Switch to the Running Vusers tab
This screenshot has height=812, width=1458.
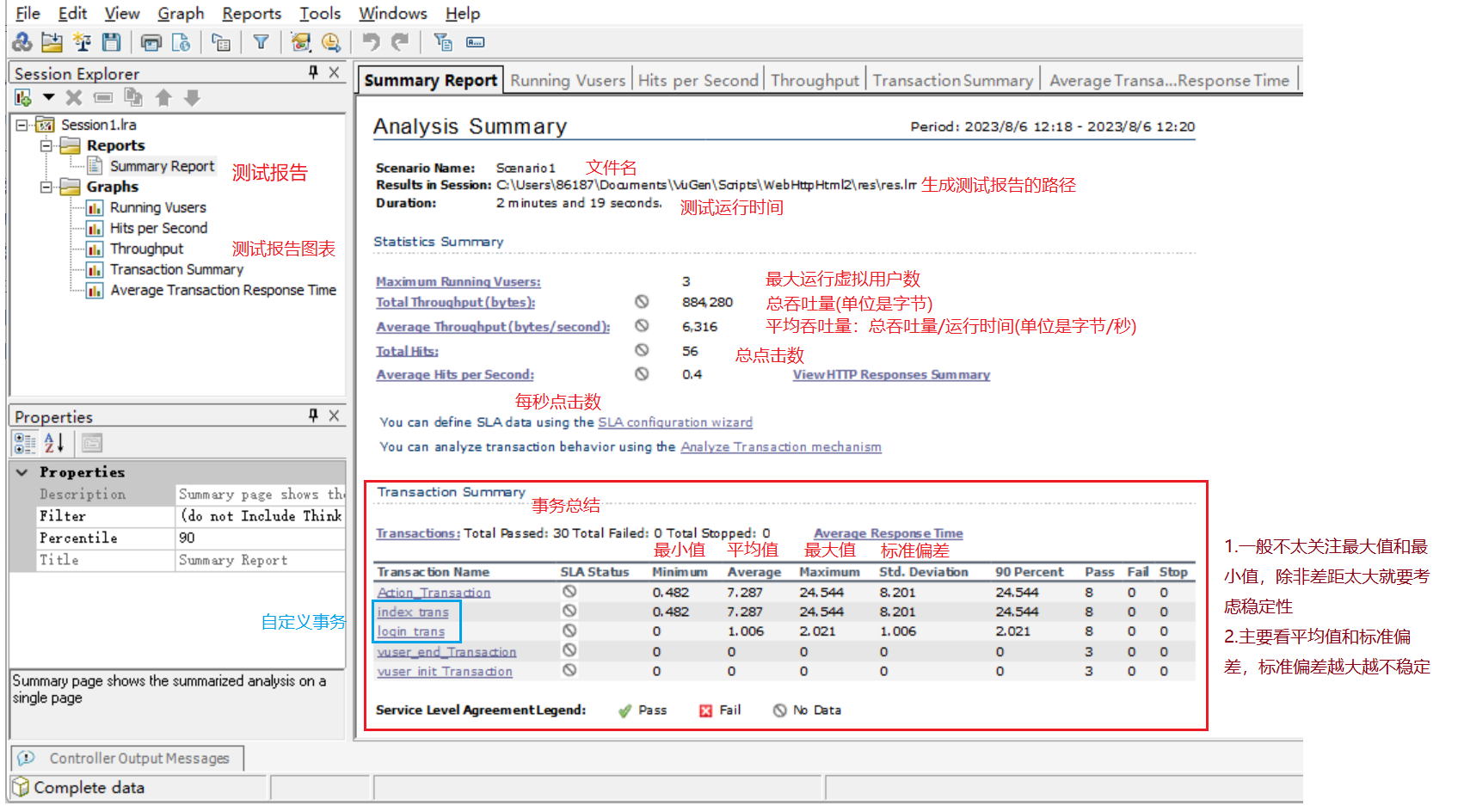coord(568,80)
